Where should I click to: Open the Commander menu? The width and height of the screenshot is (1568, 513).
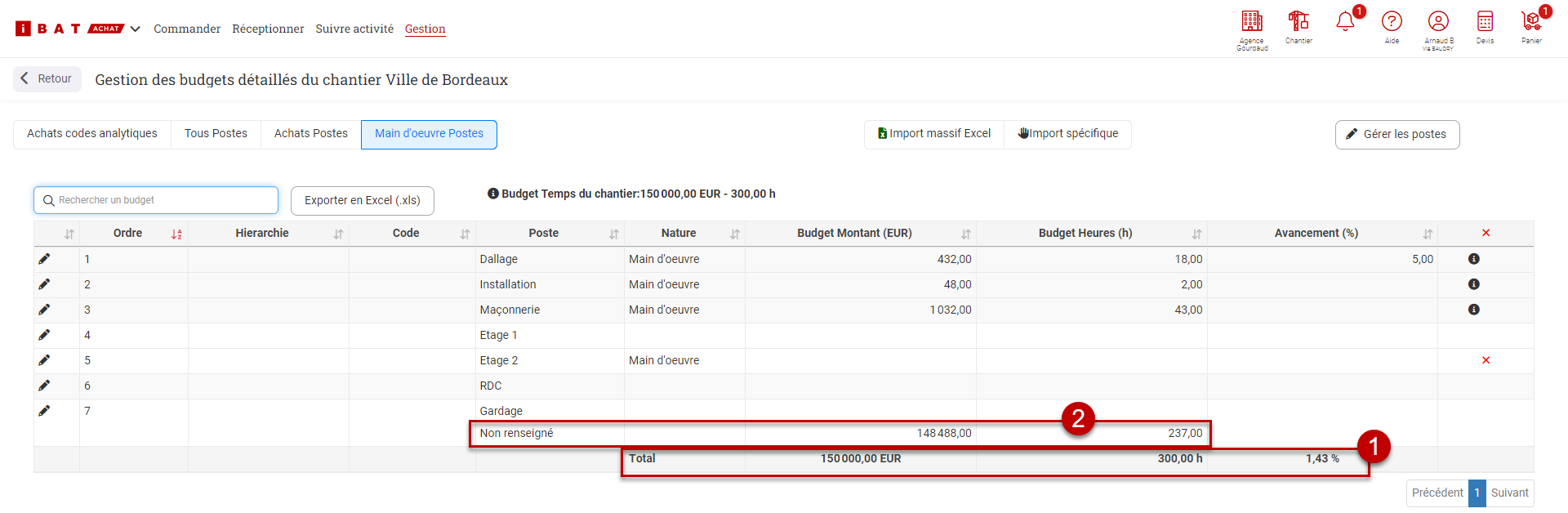187,29
